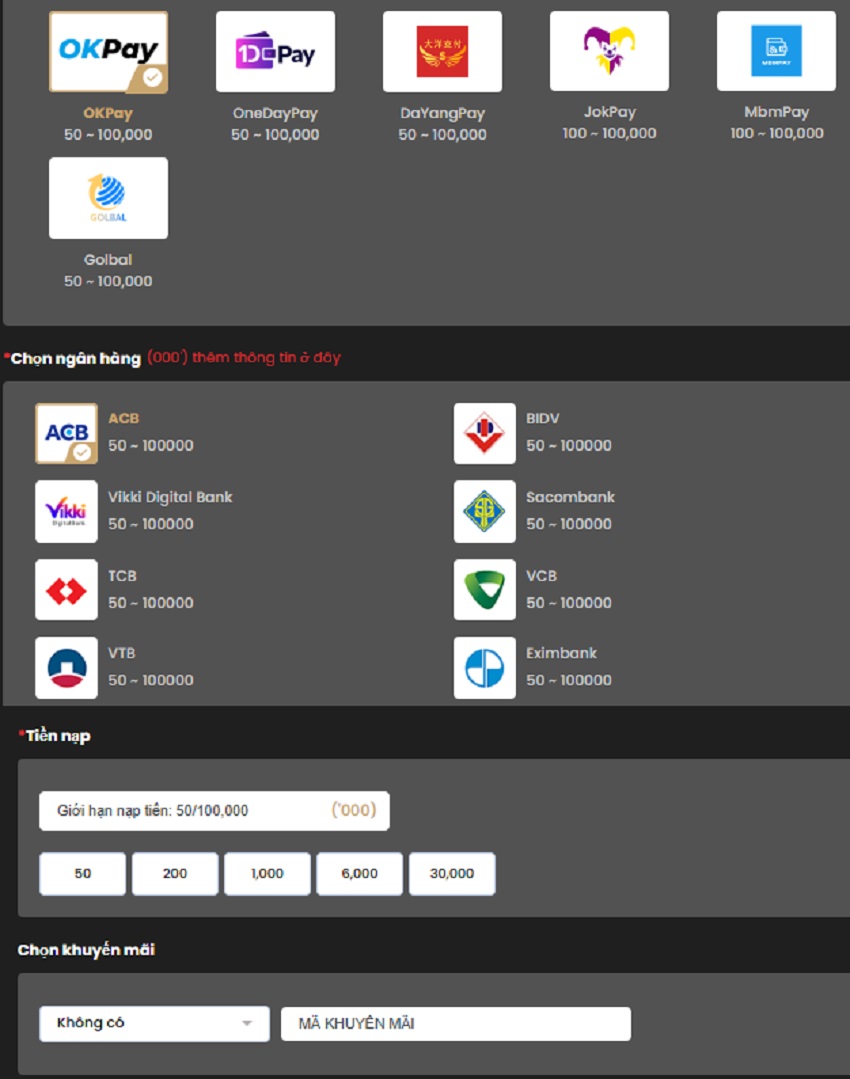
Task: Click the 'Chọn khuyến mãi' heading
Action: pos(86,950)
